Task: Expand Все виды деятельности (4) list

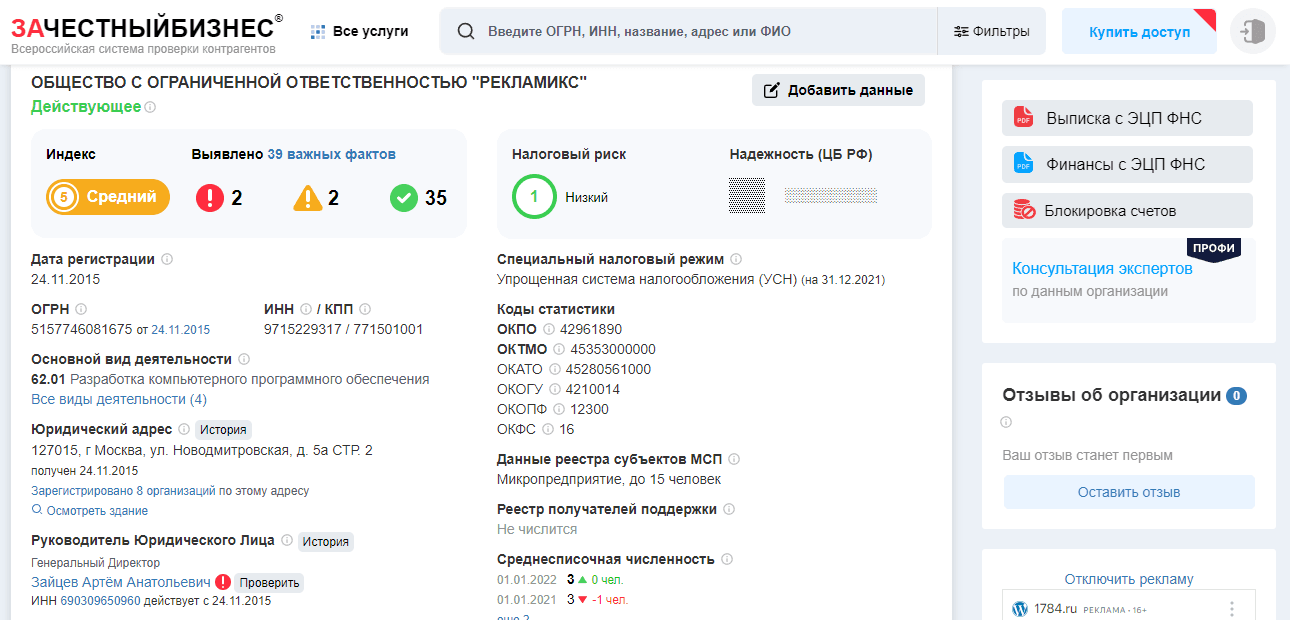Action: [x=119, y=399]
